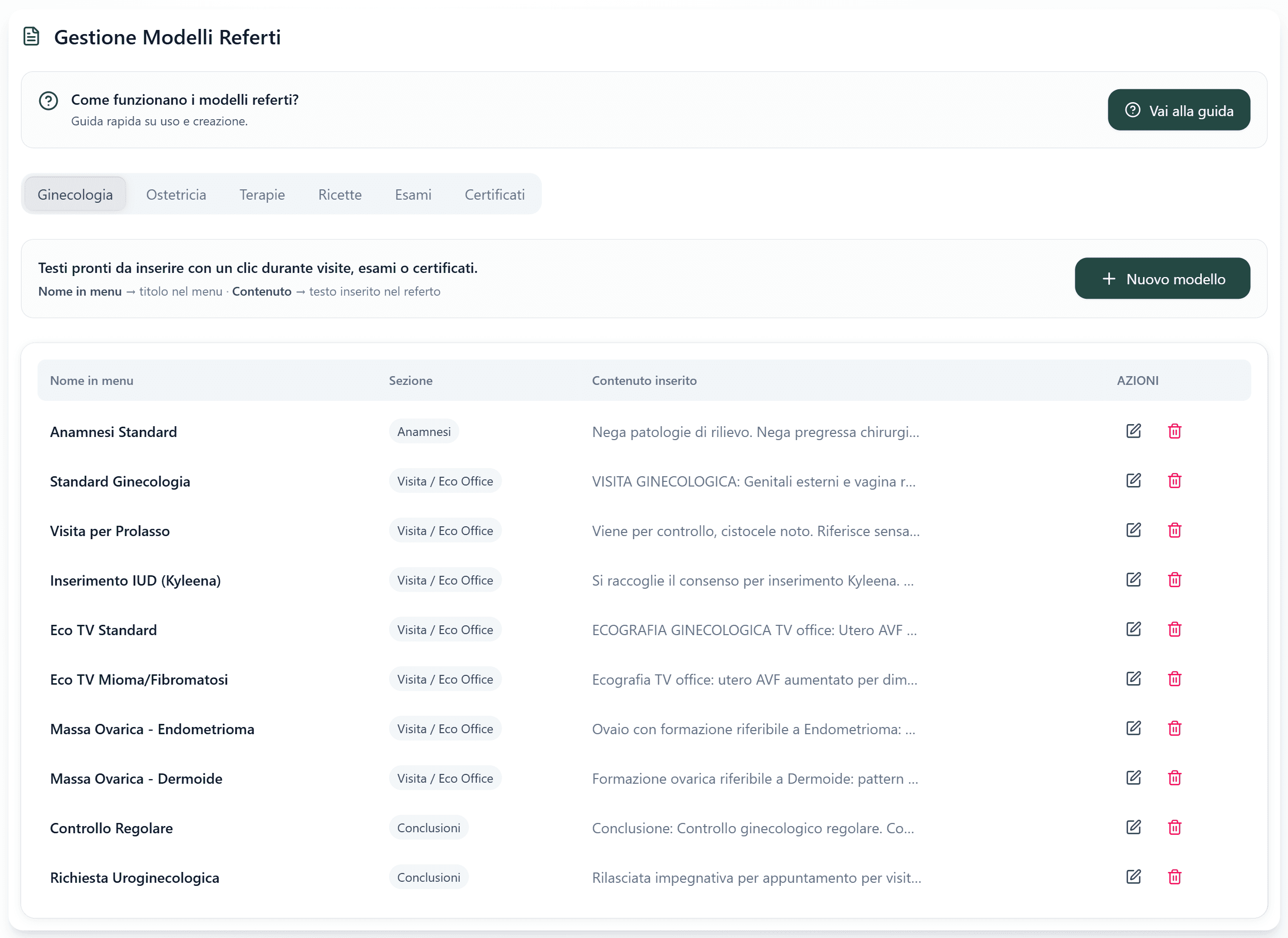Click the Eco TV Standard name
Image resolution: width=1288 pixels, height=938 pixels.
[x=103, y=629]
